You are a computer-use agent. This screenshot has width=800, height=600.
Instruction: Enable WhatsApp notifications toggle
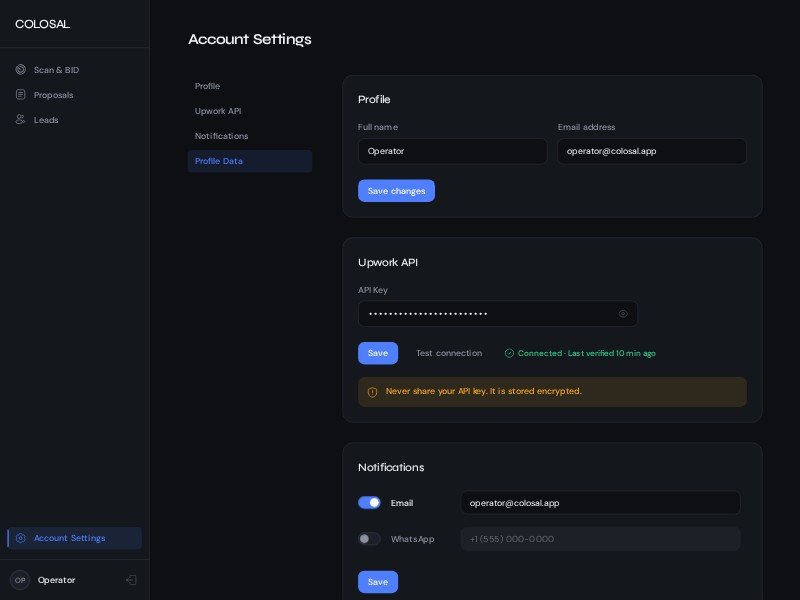(x=369, y=539)
